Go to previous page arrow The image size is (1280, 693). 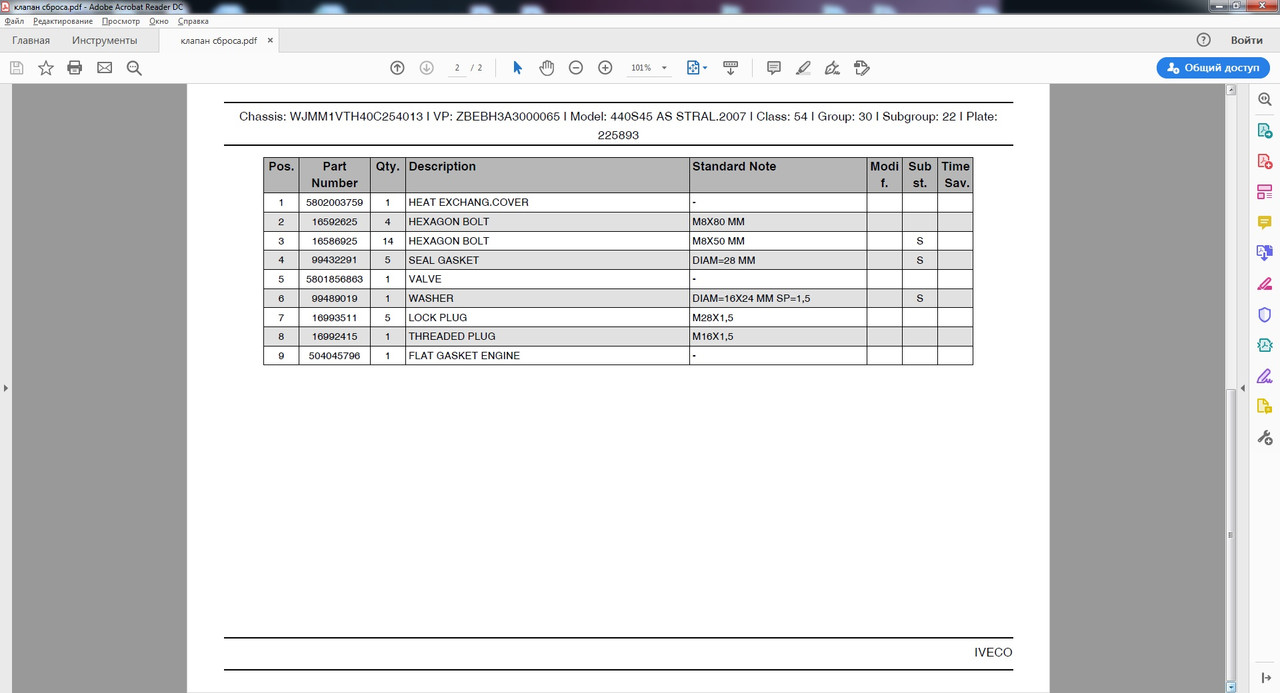(397, 68)
